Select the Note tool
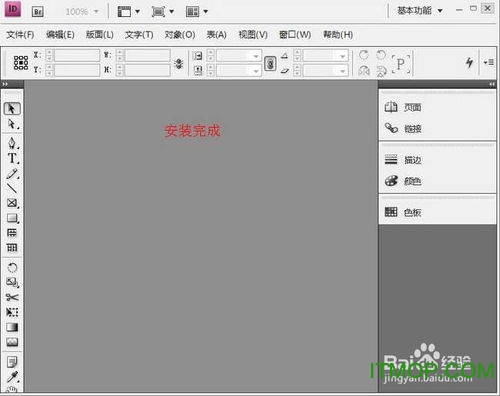The image size is (500, 396). click(12, 362)
